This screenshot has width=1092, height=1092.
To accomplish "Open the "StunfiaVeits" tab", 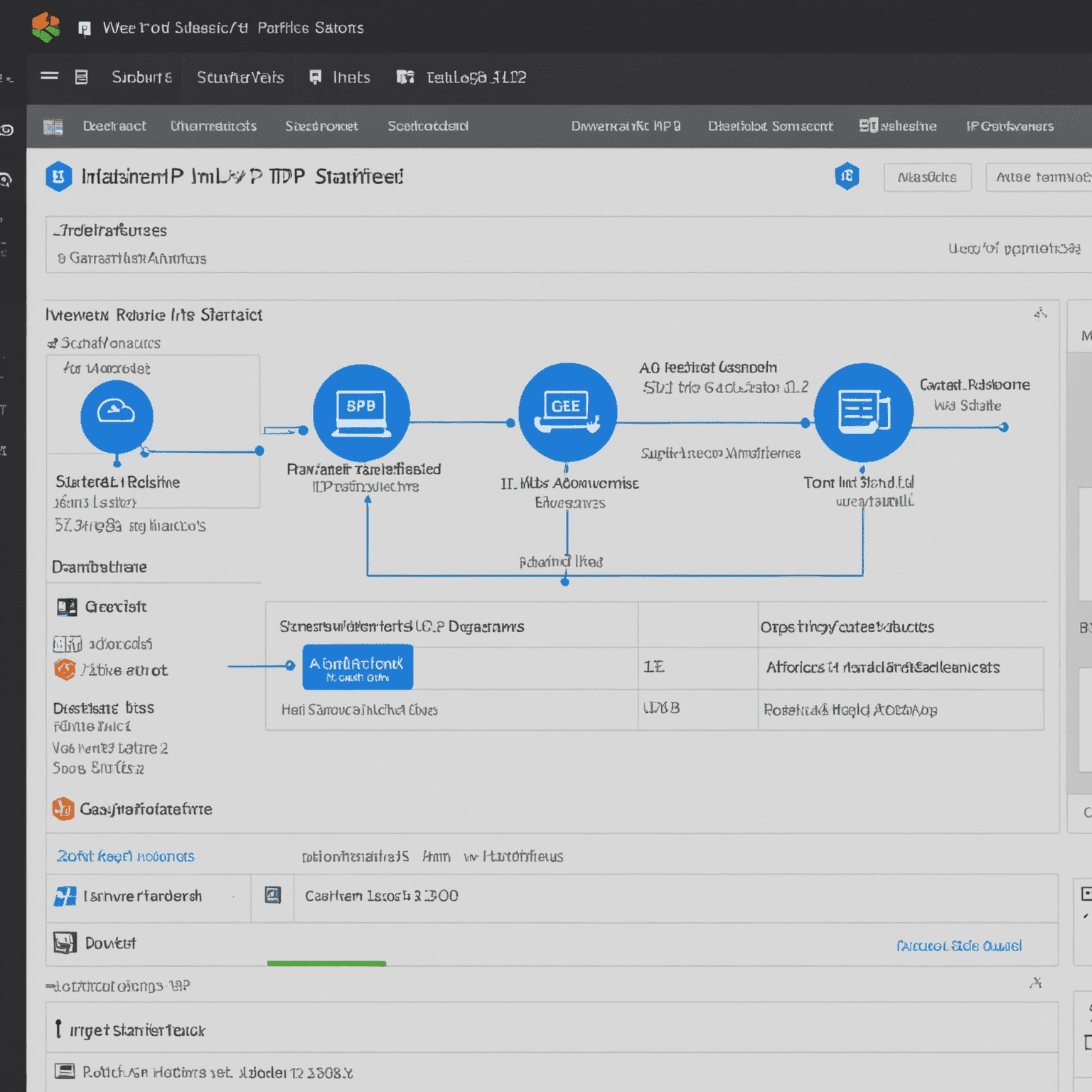I will pyautogui.click(x=240, y=77).
